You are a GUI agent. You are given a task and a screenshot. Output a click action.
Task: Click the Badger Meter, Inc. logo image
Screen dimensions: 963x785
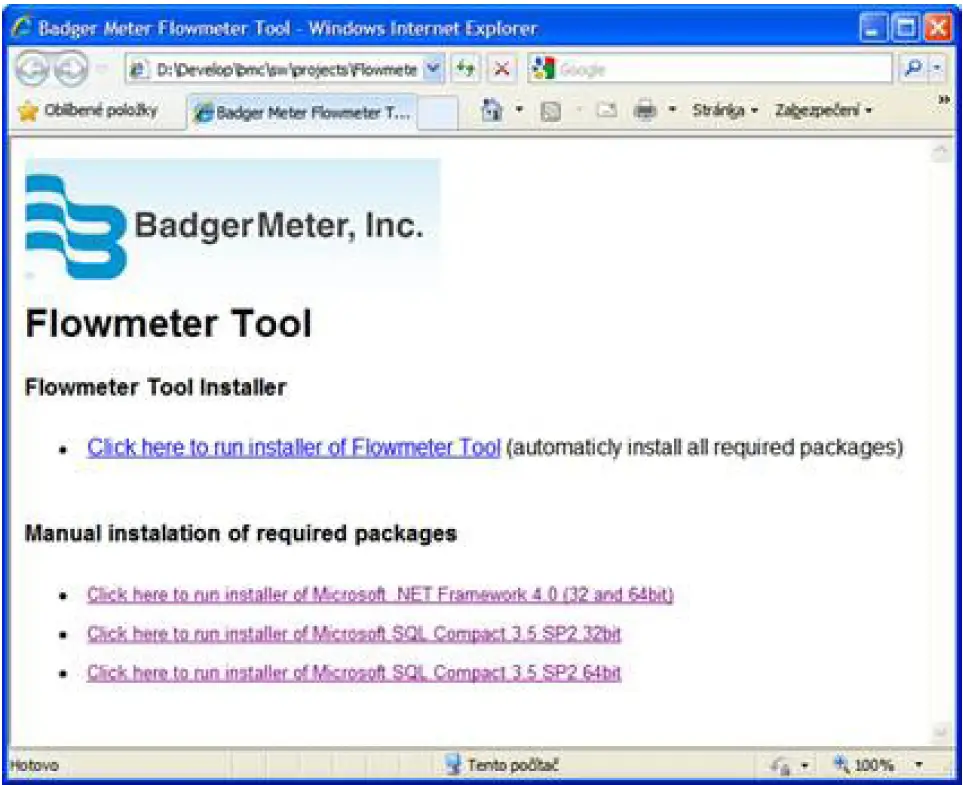coord(232,222)
